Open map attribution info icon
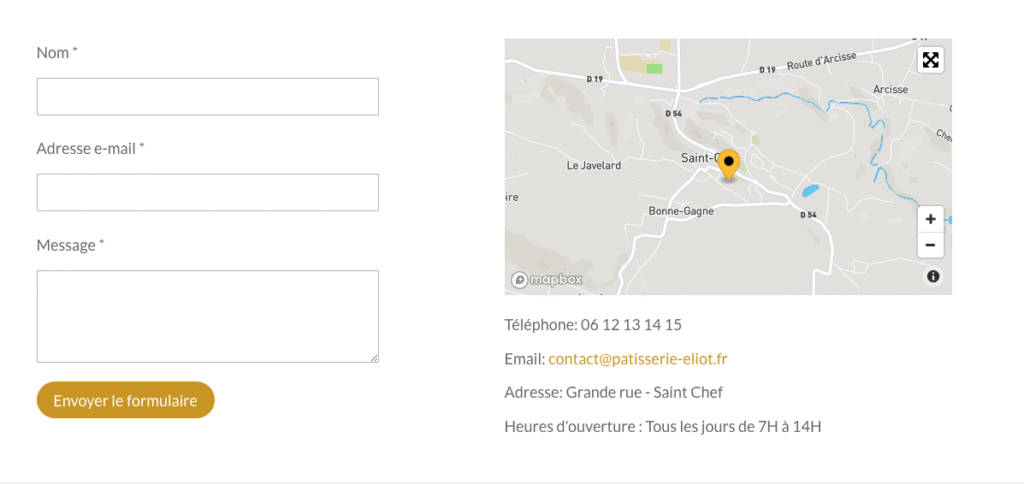1024x485 pixels. (x=933, y=277)
